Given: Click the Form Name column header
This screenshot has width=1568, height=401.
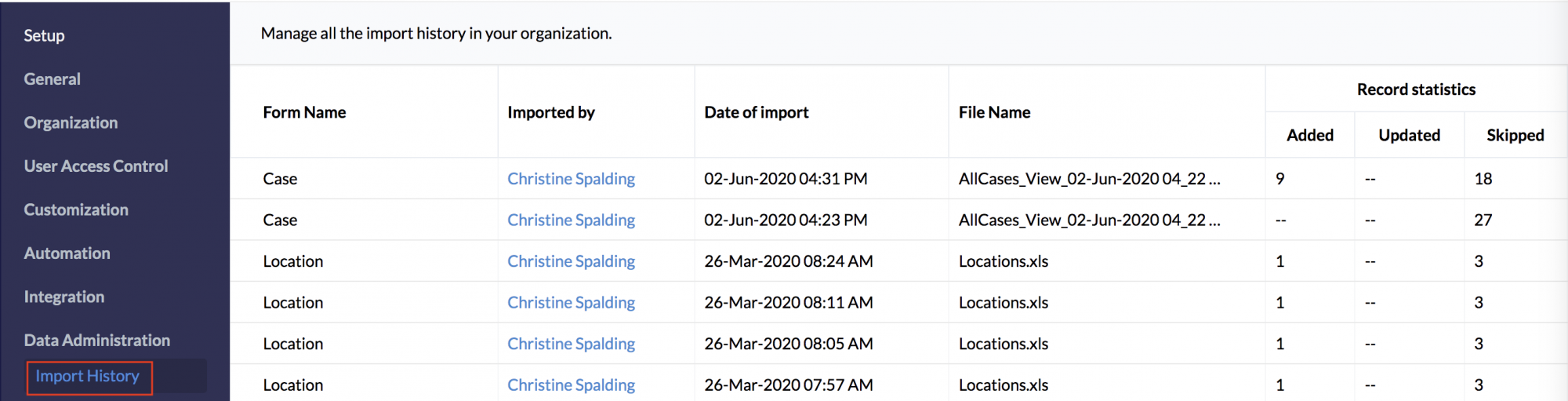Looking at the screenshot, I should click(304, 112).
